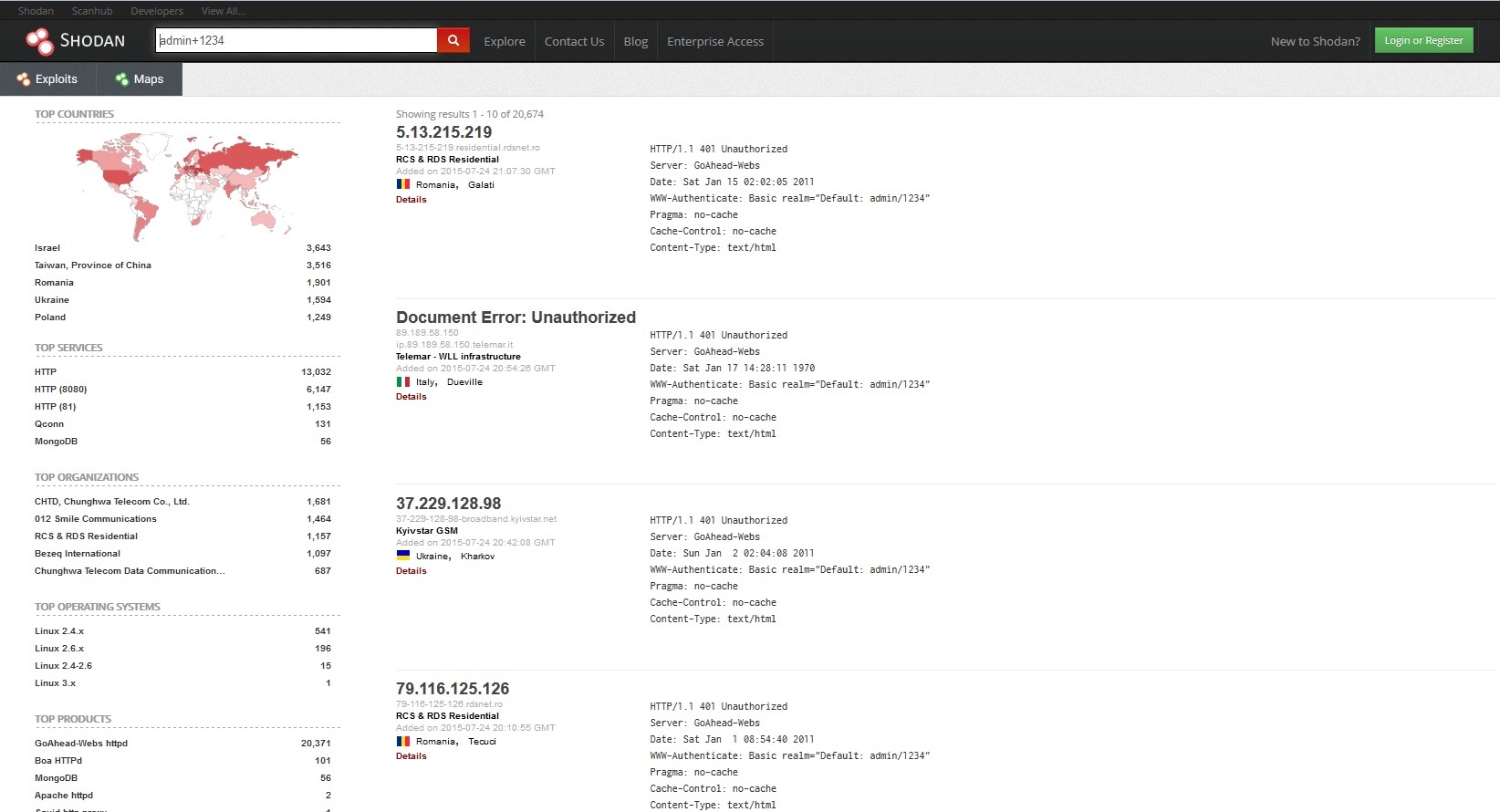The image size is (1500, 812).
Task: Click the Romania flag beside Tecuci
Action: click(402, 741)
